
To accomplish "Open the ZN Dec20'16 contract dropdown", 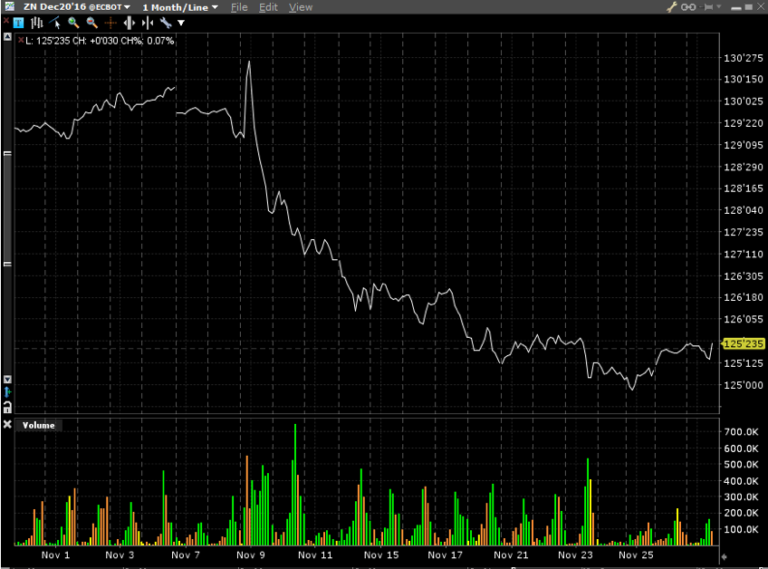I will tap(76, 7).
